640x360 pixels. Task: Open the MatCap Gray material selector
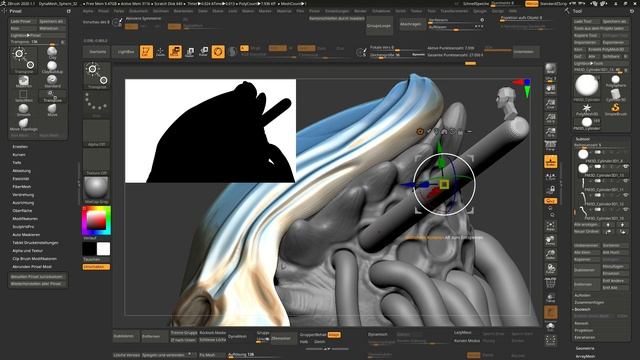point(96,190)
